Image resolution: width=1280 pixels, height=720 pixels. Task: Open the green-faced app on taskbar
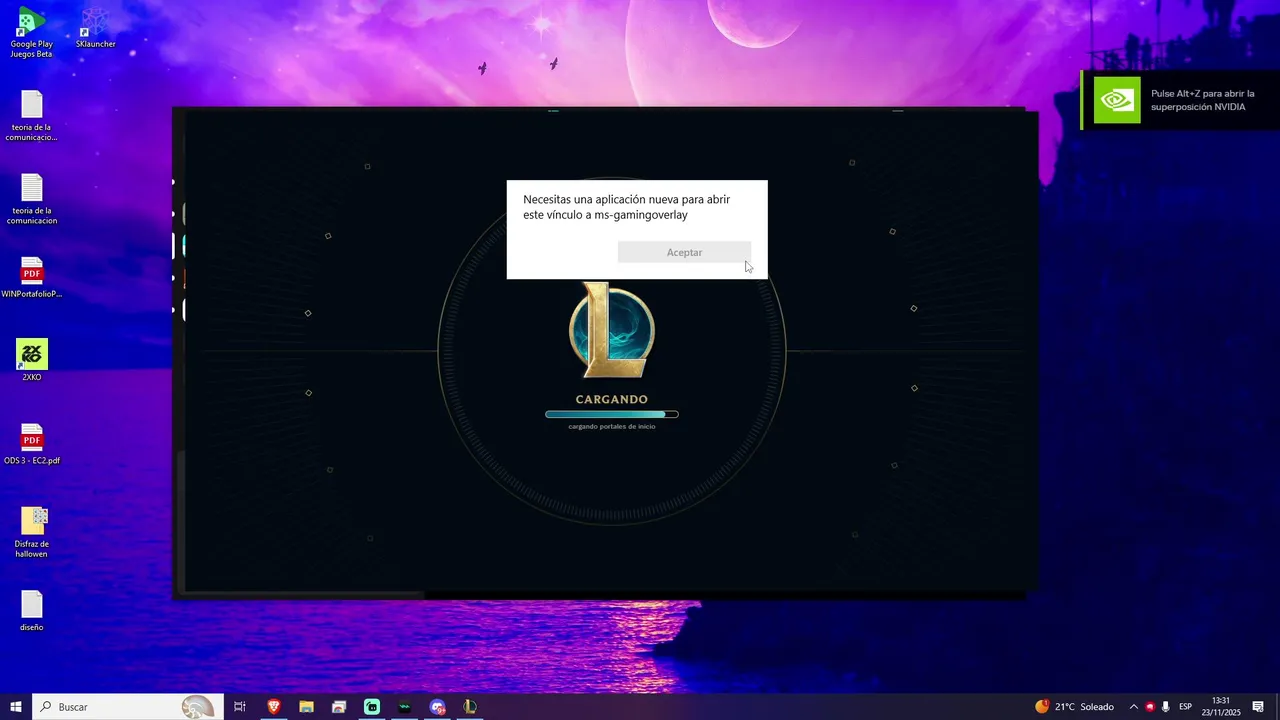coord(372,707)
